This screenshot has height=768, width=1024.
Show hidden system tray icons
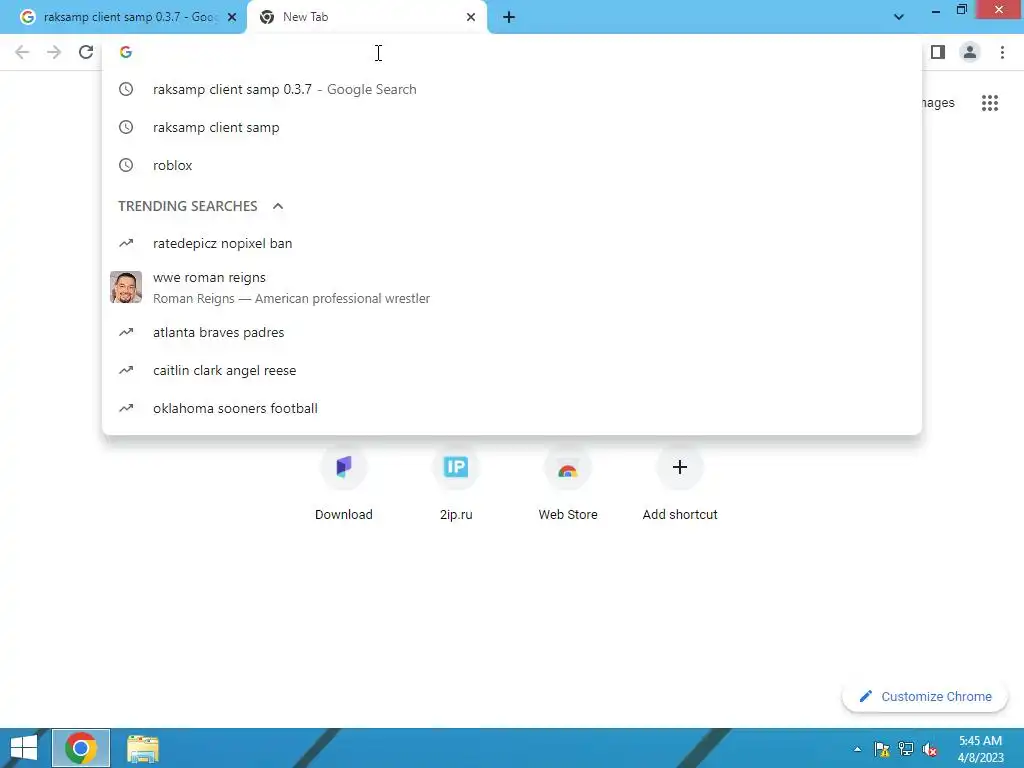click(857, 750)
